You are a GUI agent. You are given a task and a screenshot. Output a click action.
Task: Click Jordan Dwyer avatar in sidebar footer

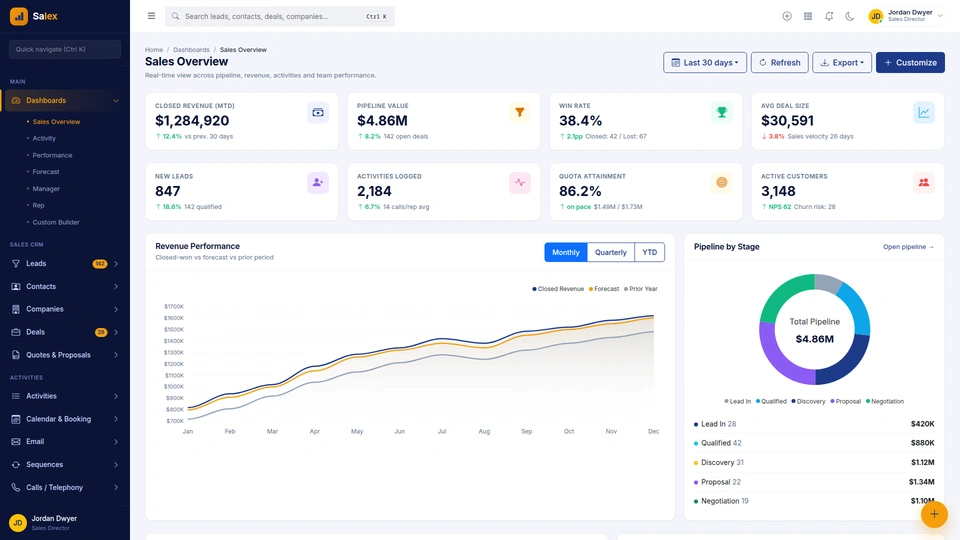coord(18,522)
